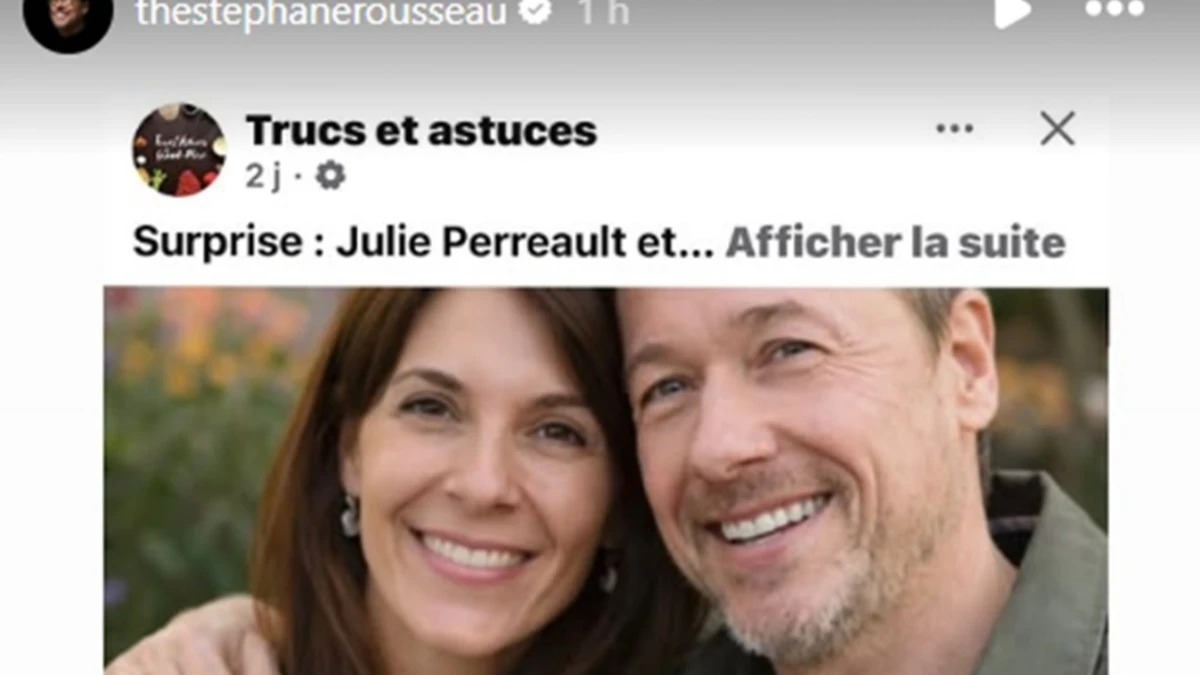Click the "2 j" post timestamp

point(263,176)
